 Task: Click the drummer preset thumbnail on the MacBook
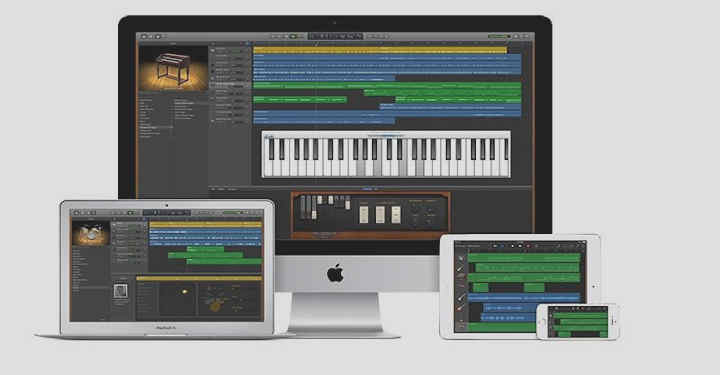point(121,291)
